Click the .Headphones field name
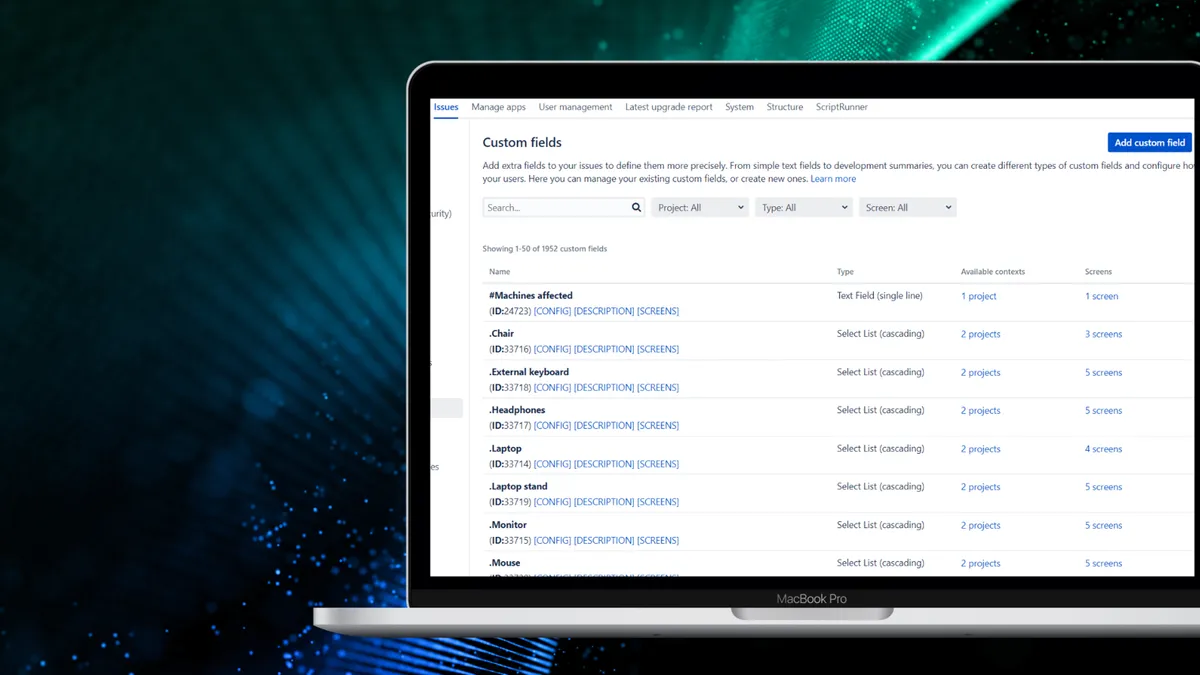Image resolution: width=1200 pixels, height=675 pixels. coord(517,410)
